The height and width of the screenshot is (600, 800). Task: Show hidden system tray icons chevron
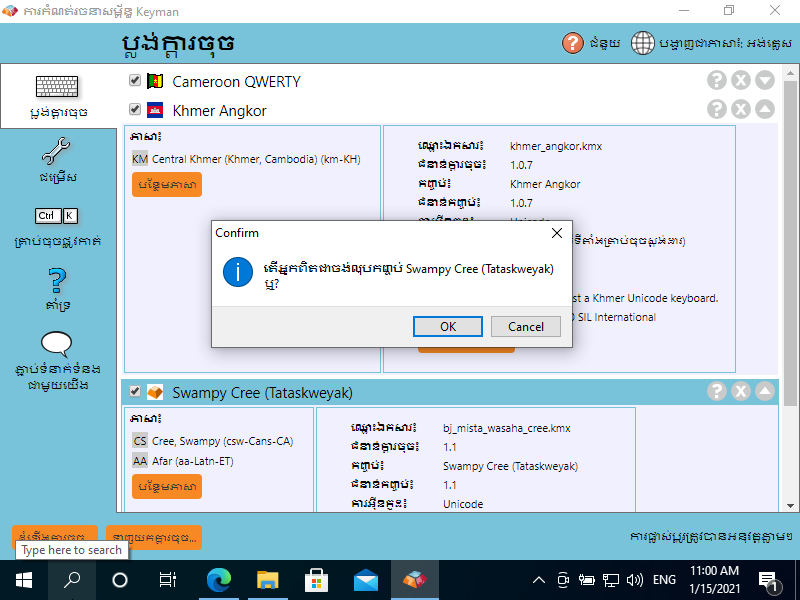(539, 580)
